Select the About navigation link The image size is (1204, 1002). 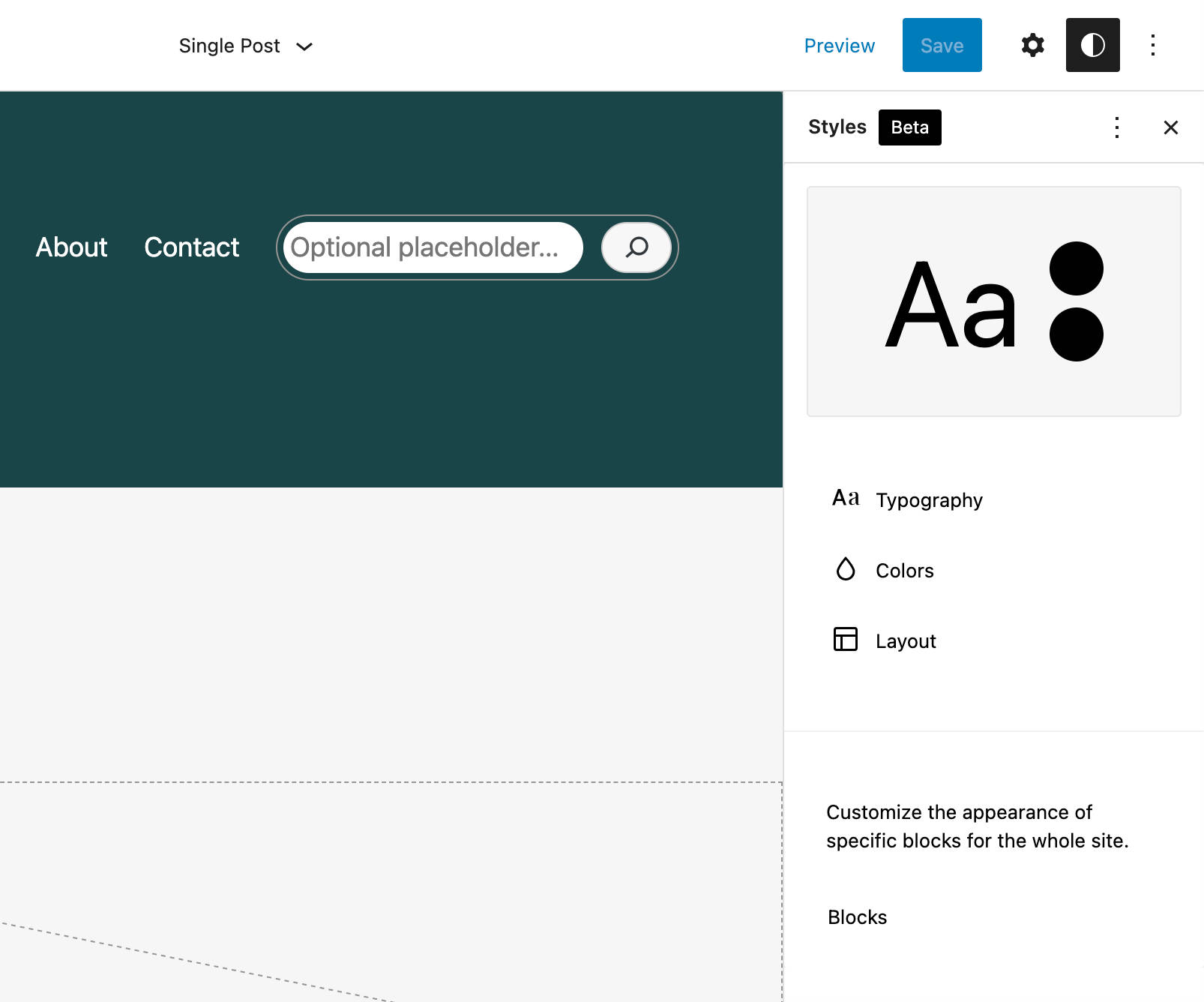click(x=71, y=247)
